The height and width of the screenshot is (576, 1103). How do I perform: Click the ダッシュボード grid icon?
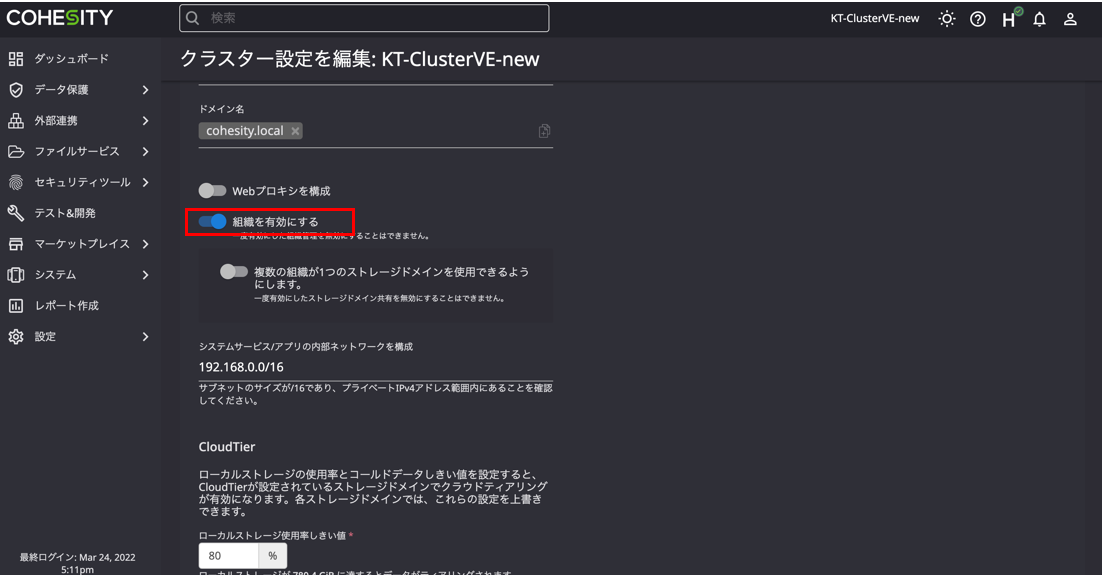[x=15, y=58]
